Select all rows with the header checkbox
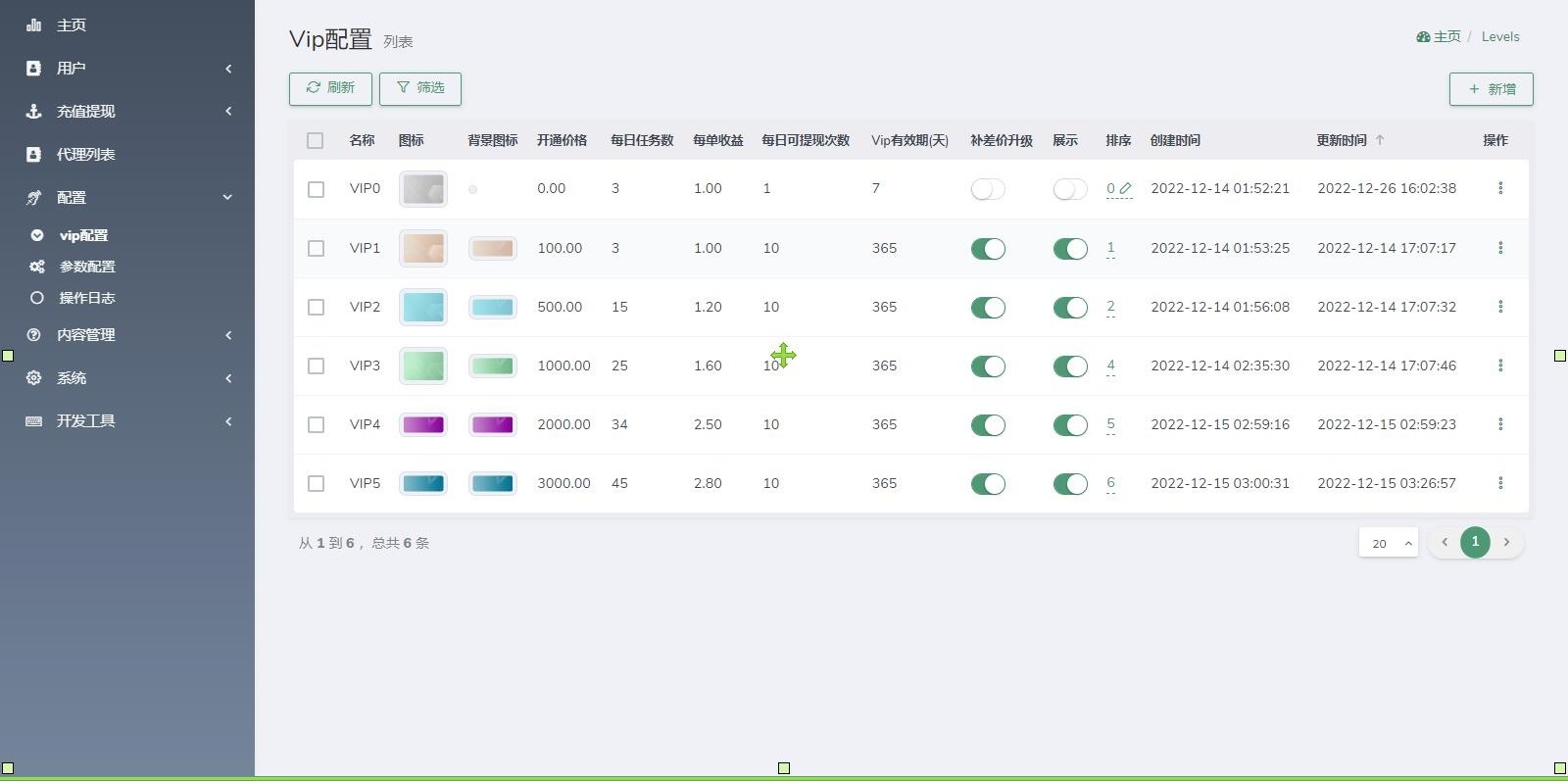The height and width of the screenshot is (781, 1568). point(315,140)
